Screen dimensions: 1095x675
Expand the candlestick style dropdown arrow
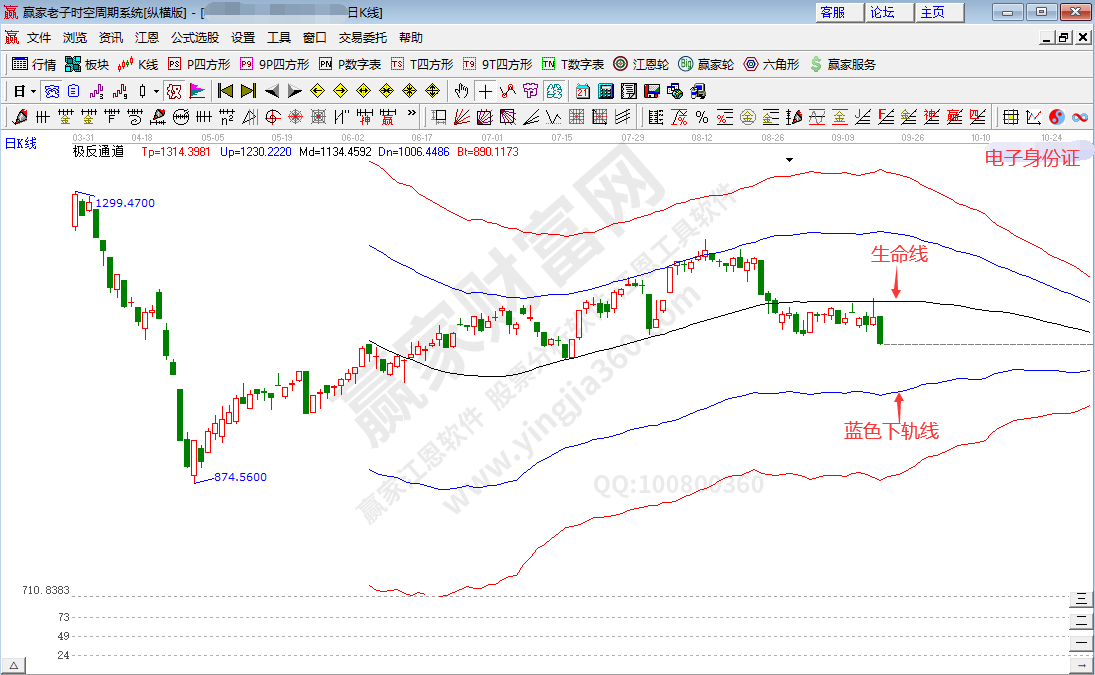(156, 91)
